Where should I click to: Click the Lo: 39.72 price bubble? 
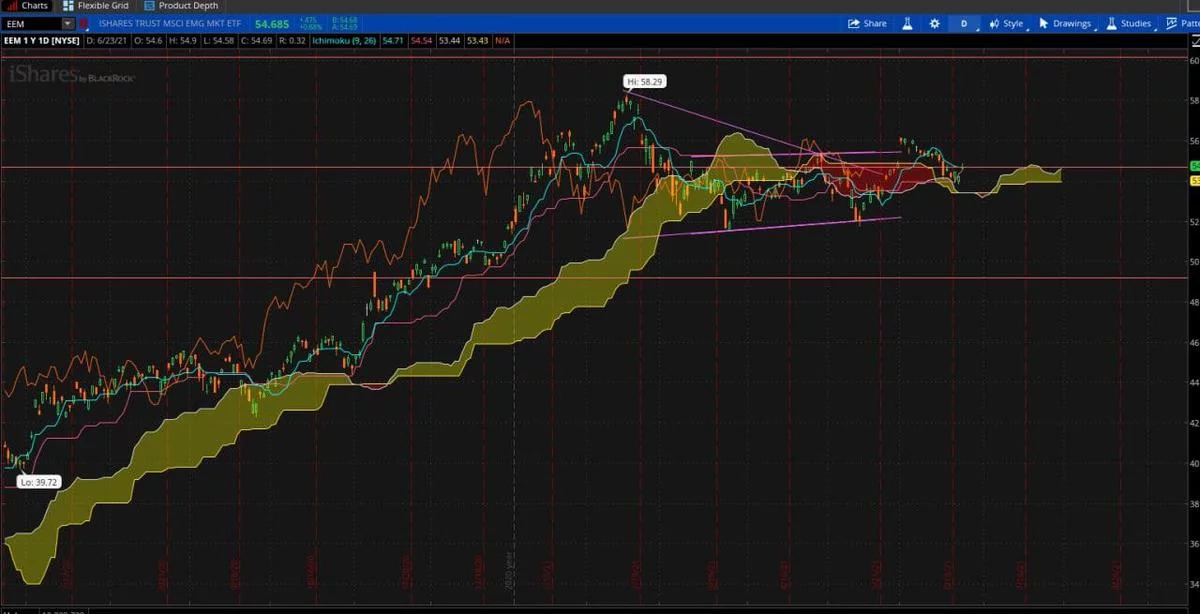tap(41, 482)
